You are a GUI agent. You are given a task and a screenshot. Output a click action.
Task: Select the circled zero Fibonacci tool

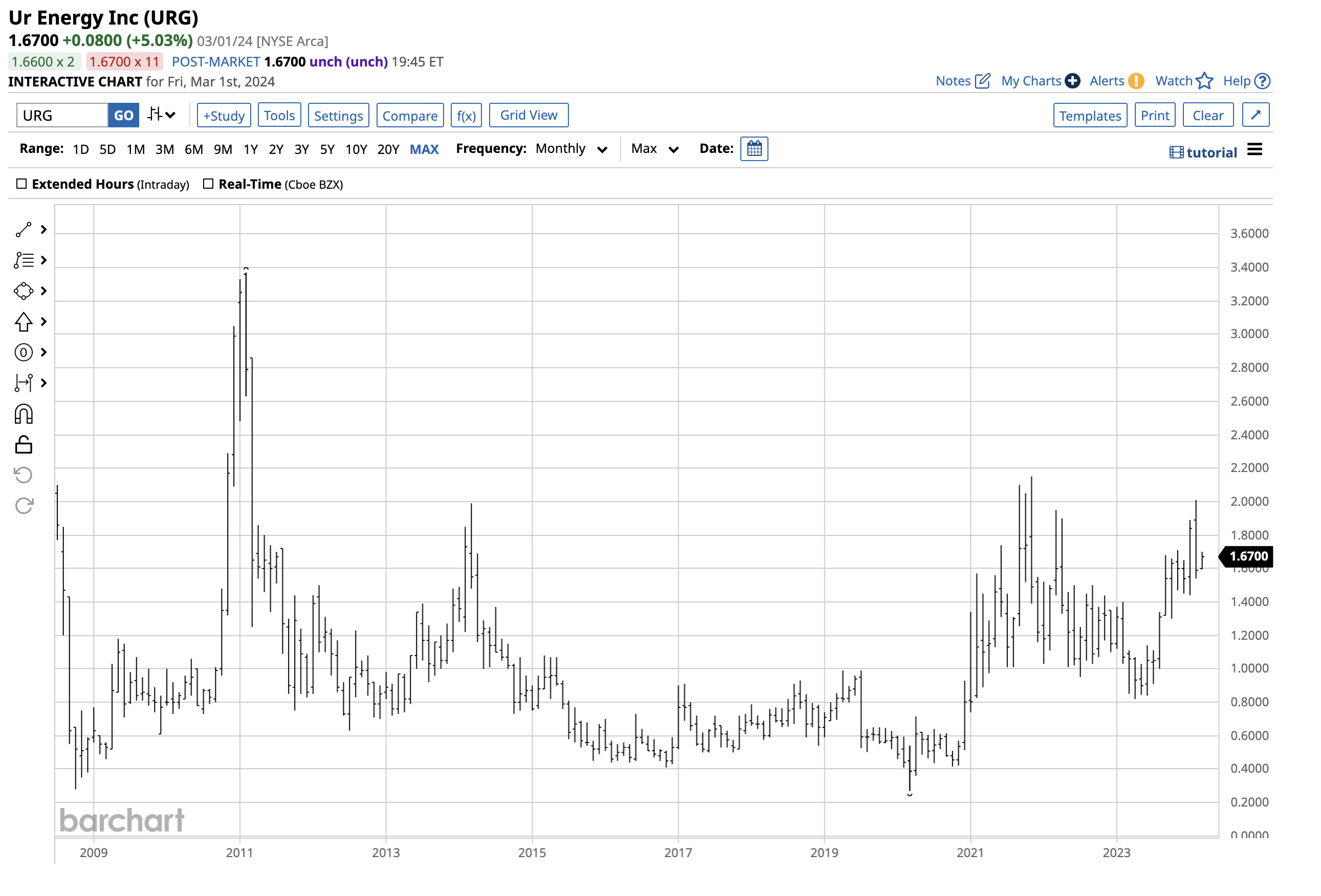point(24,352)
